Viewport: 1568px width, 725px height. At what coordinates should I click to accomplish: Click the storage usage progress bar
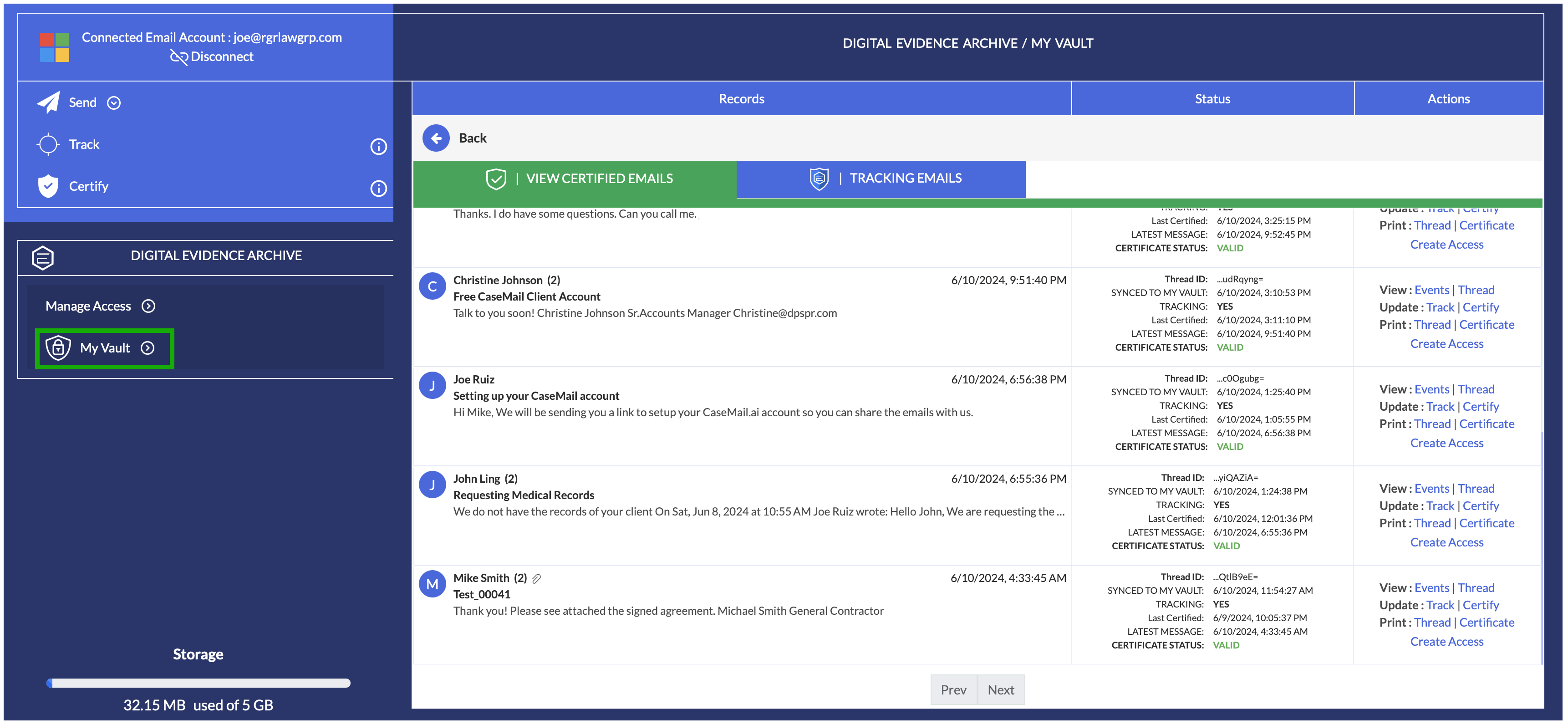199,683
